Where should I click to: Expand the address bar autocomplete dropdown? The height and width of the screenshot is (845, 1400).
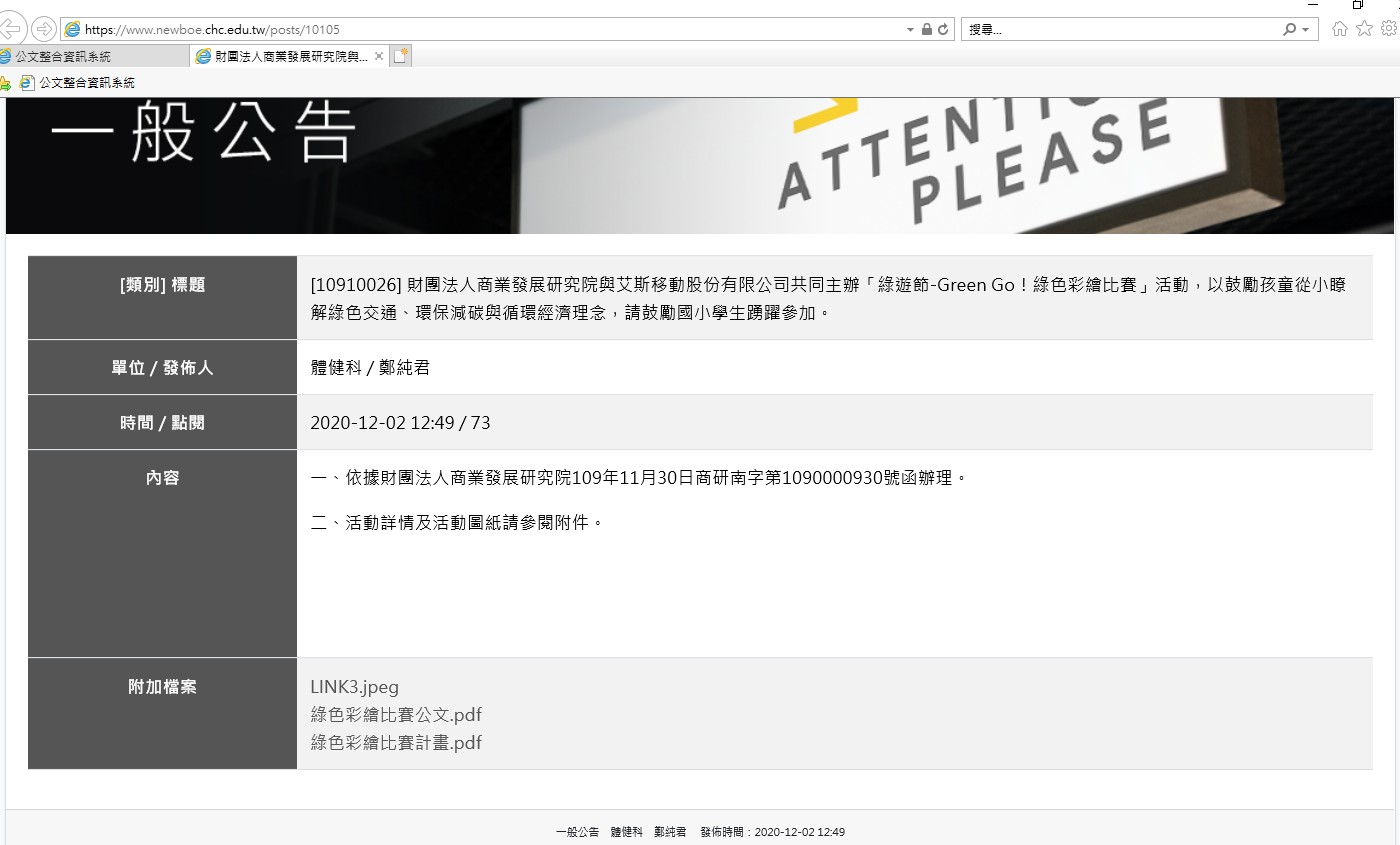coord(910,30)
